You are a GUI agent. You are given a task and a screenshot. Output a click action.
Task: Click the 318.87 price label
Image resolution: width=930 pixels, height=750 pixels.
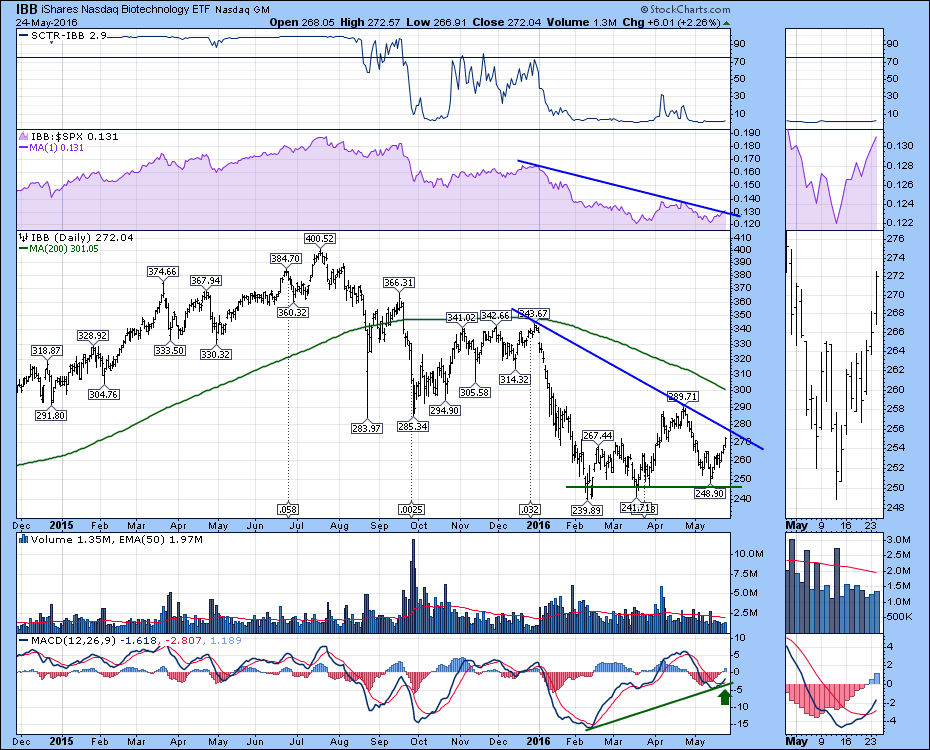(46, 351)
